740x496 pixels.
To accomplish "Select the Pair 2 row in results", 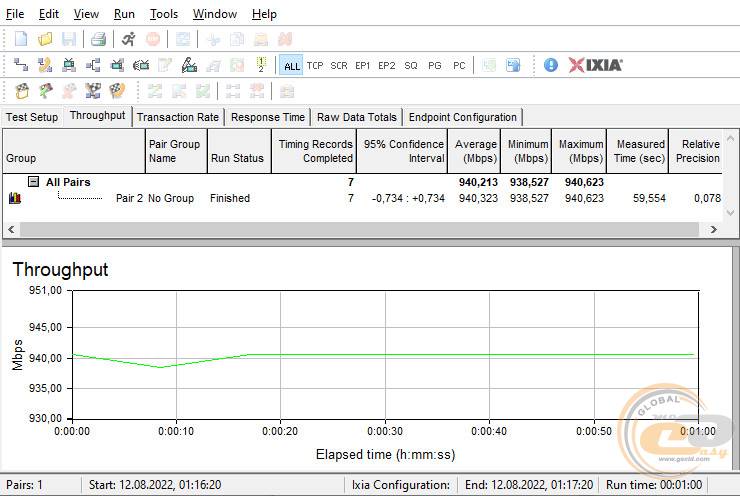I will point(129,198).
